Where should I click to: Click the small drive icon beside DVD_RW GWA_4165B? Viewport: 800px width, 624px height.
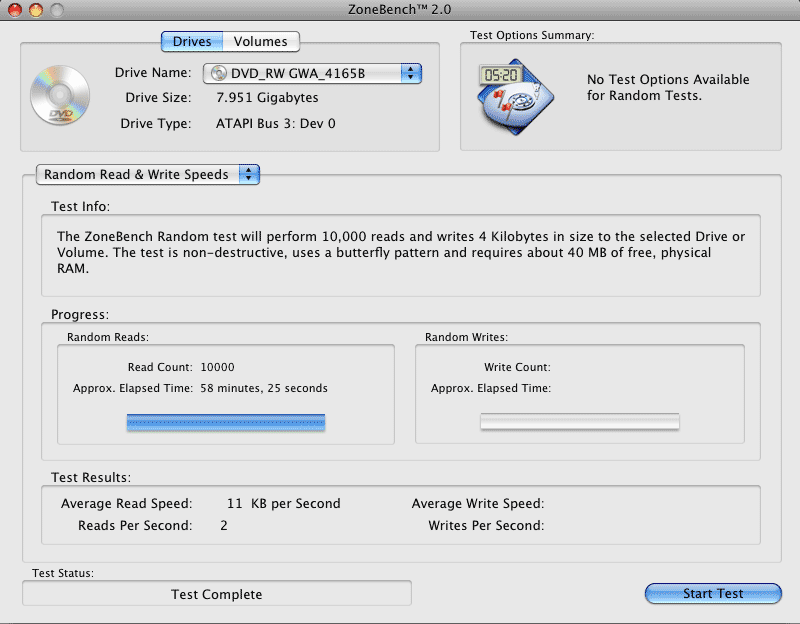tap(217, 73)
